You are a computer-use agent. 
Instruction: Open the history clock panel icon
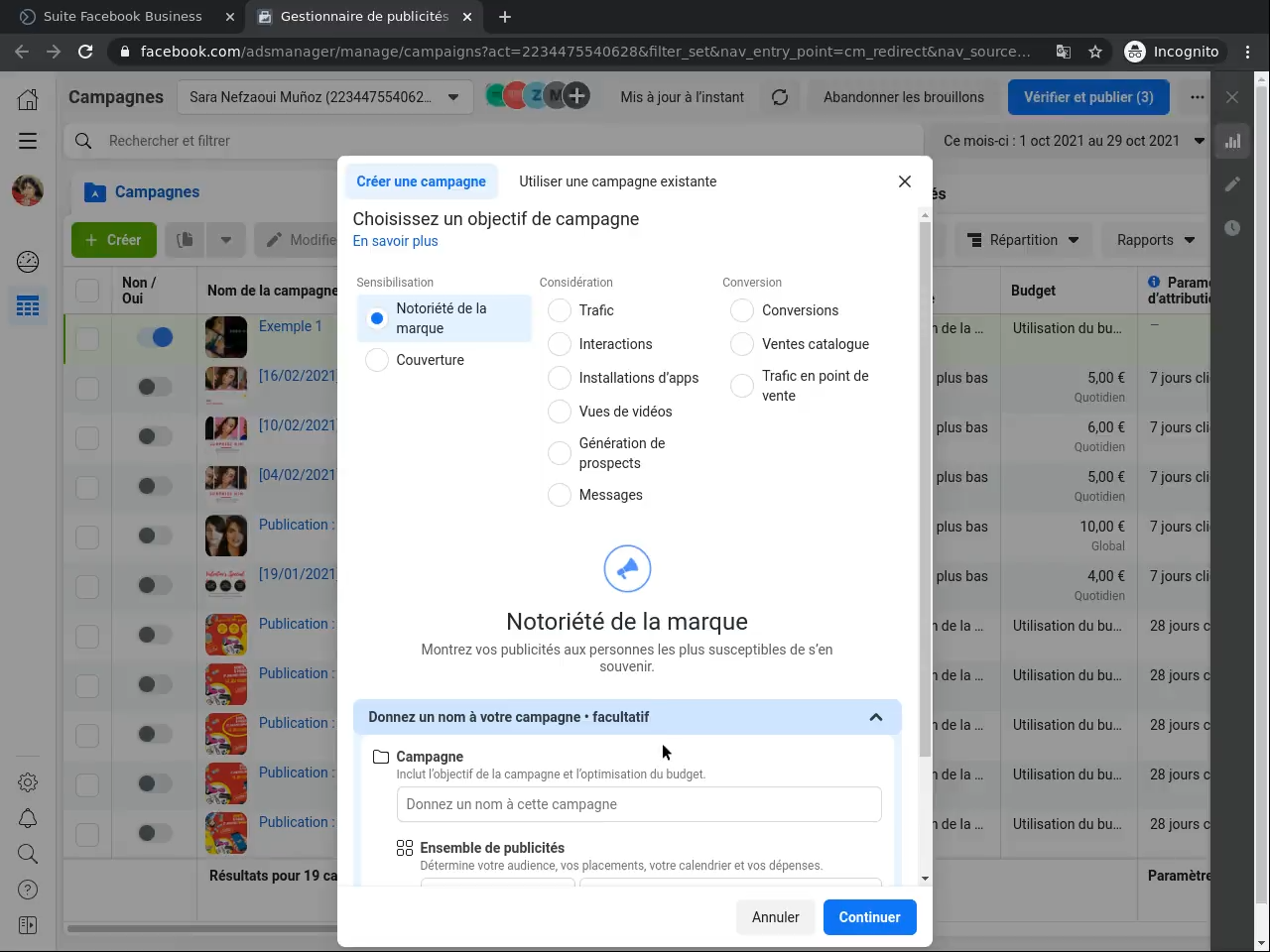[1232, 228]
